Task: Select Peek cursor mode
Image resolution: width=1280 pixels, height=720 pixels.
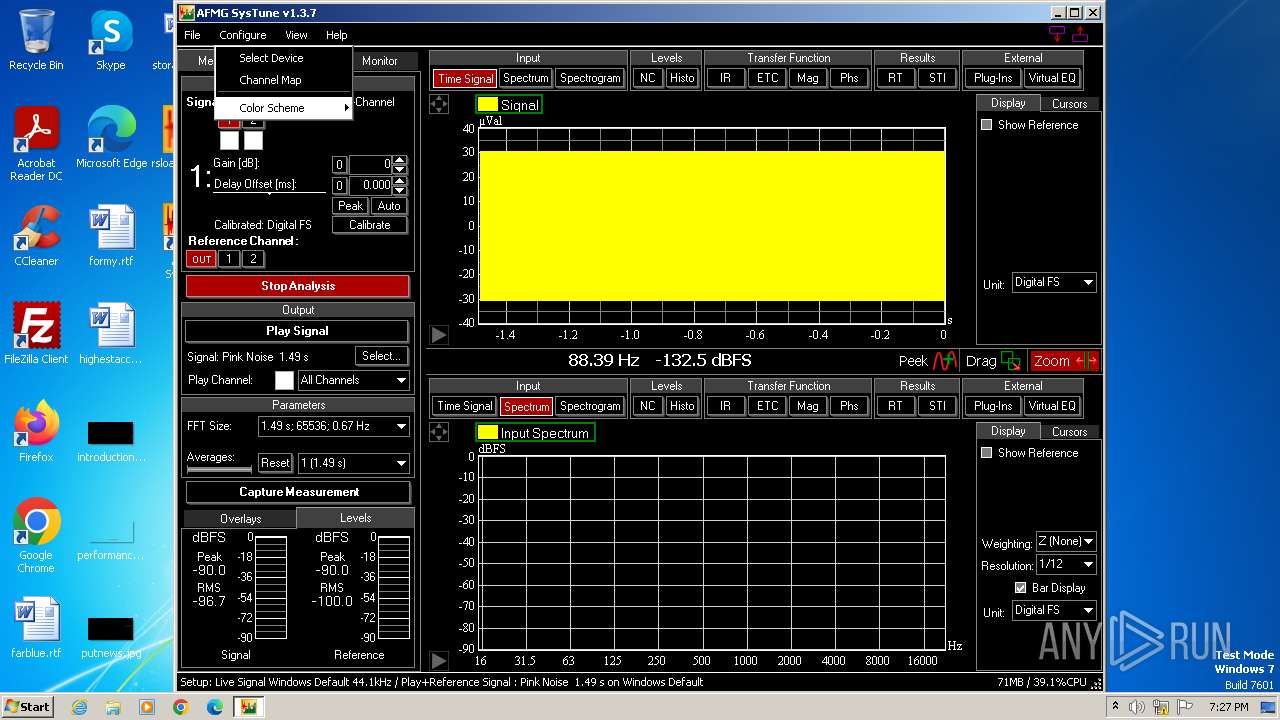Action: [929, 361]
